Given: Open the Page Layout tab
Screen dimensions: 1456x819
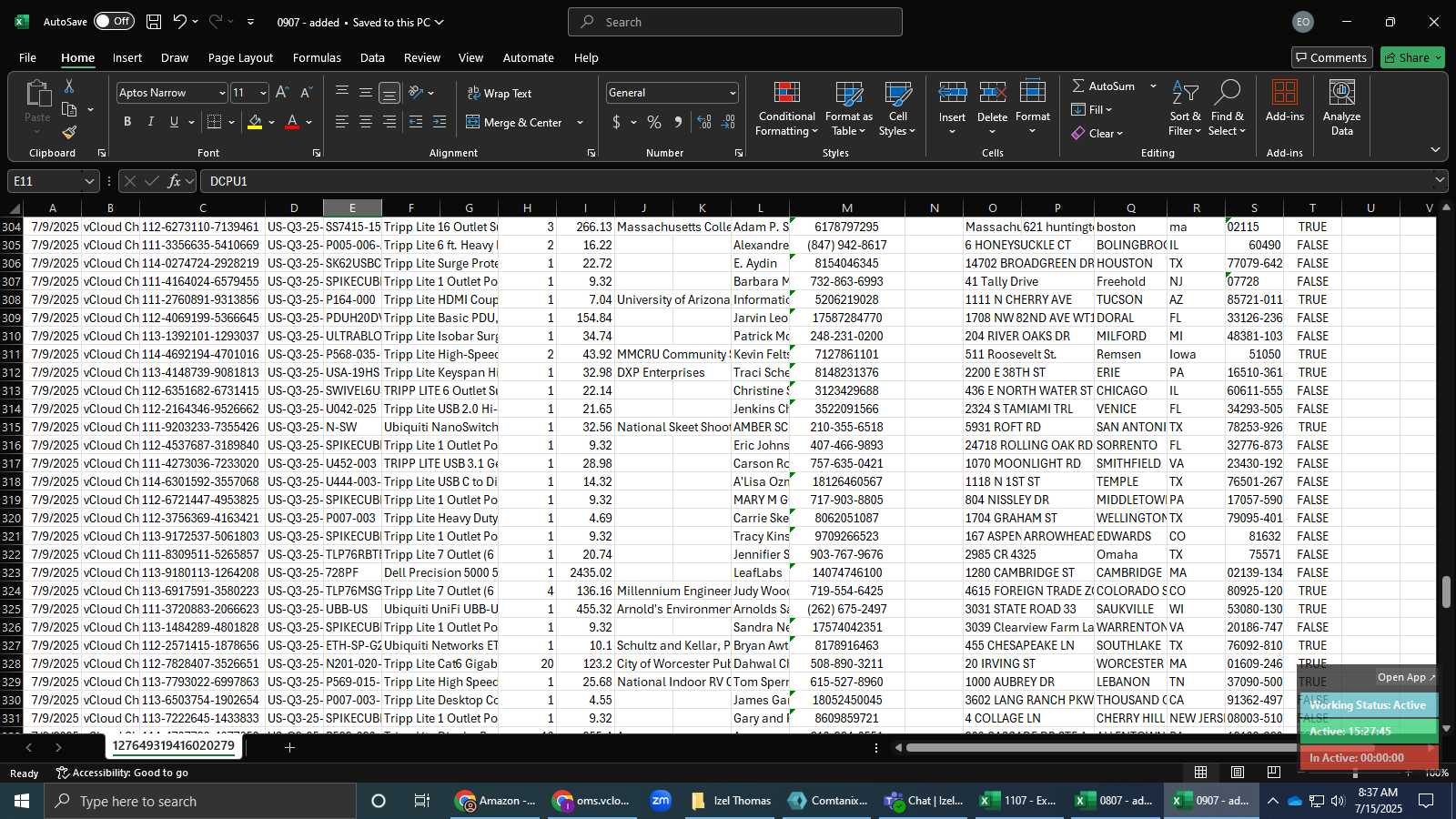Looking at the screenshot, I should pyautogui.click(x=240, y=57).
